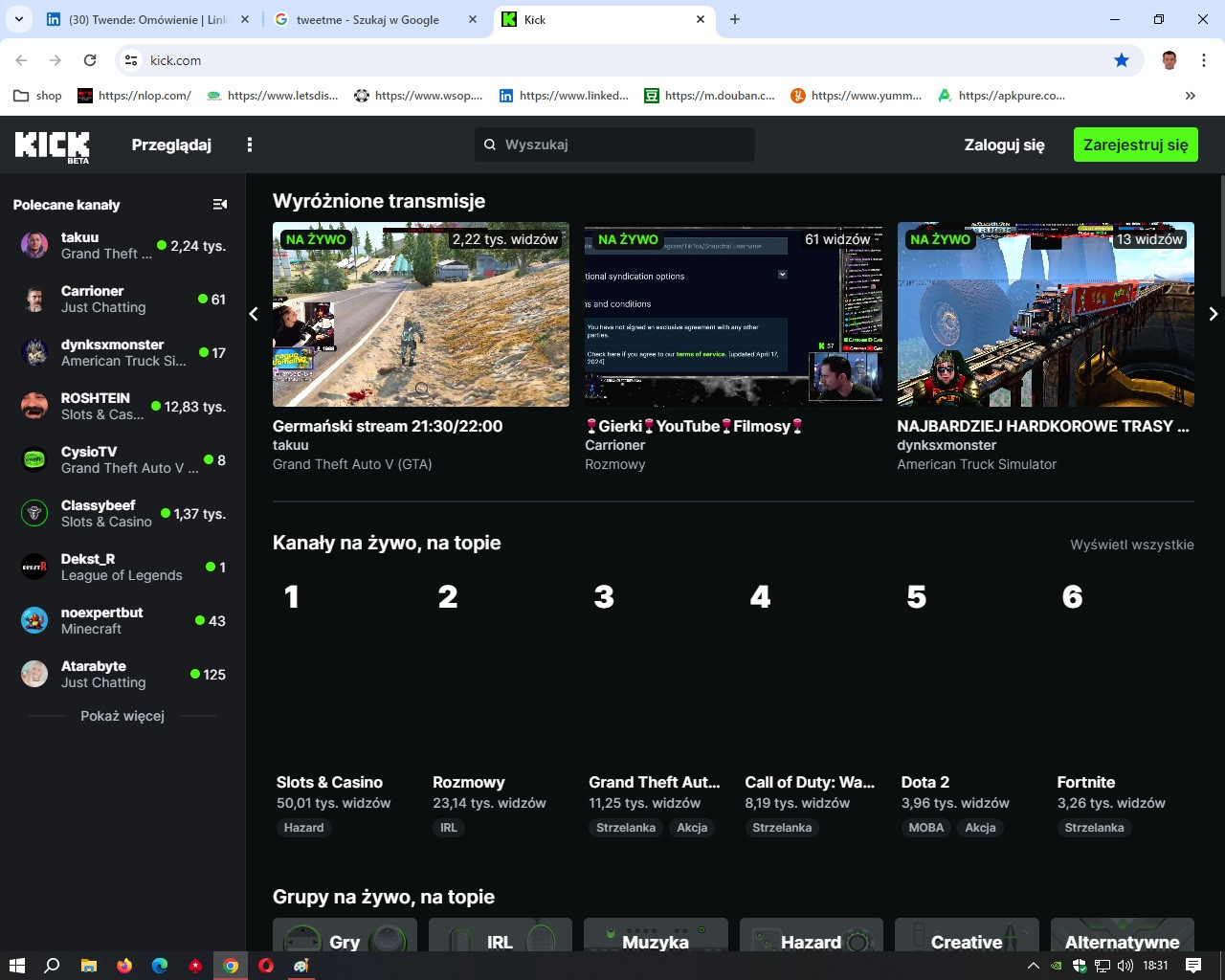
Task: Open Alternatywne group card
Action: (x=1123, y=935)
